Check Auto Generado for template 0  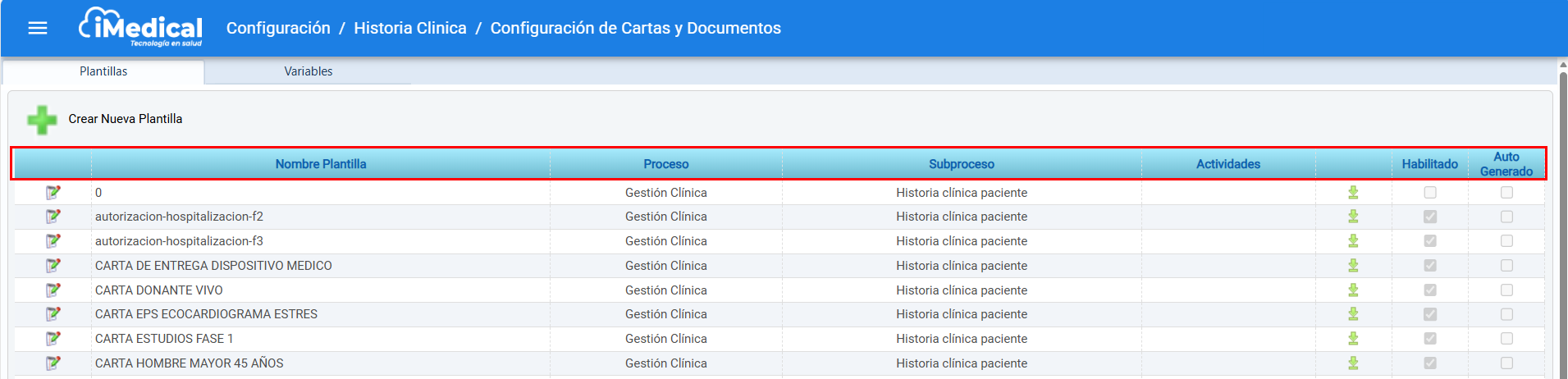1506,193
